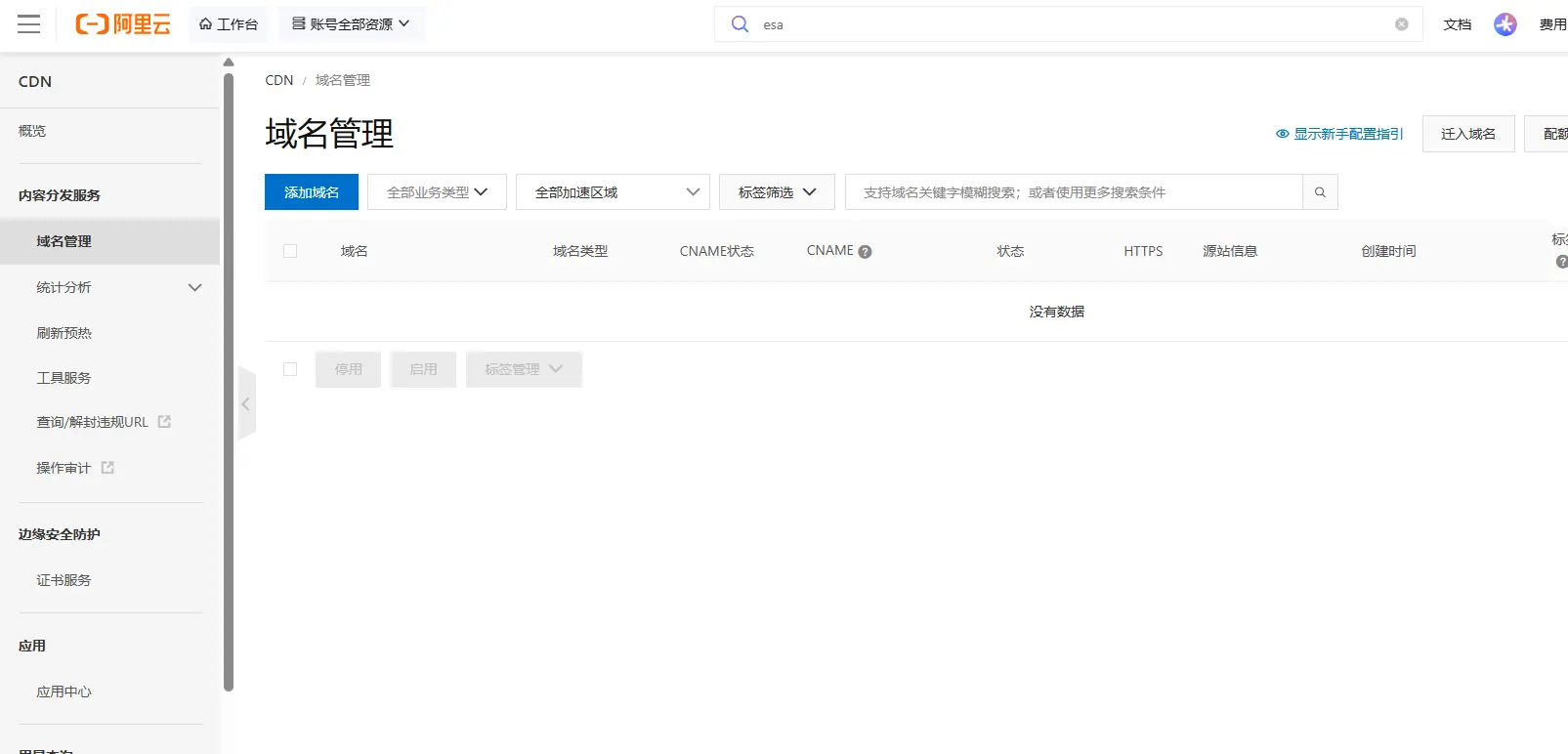Open the user avatar icon
Image resolution: width=1568 pixels, height=754 pixels.
1505,24
